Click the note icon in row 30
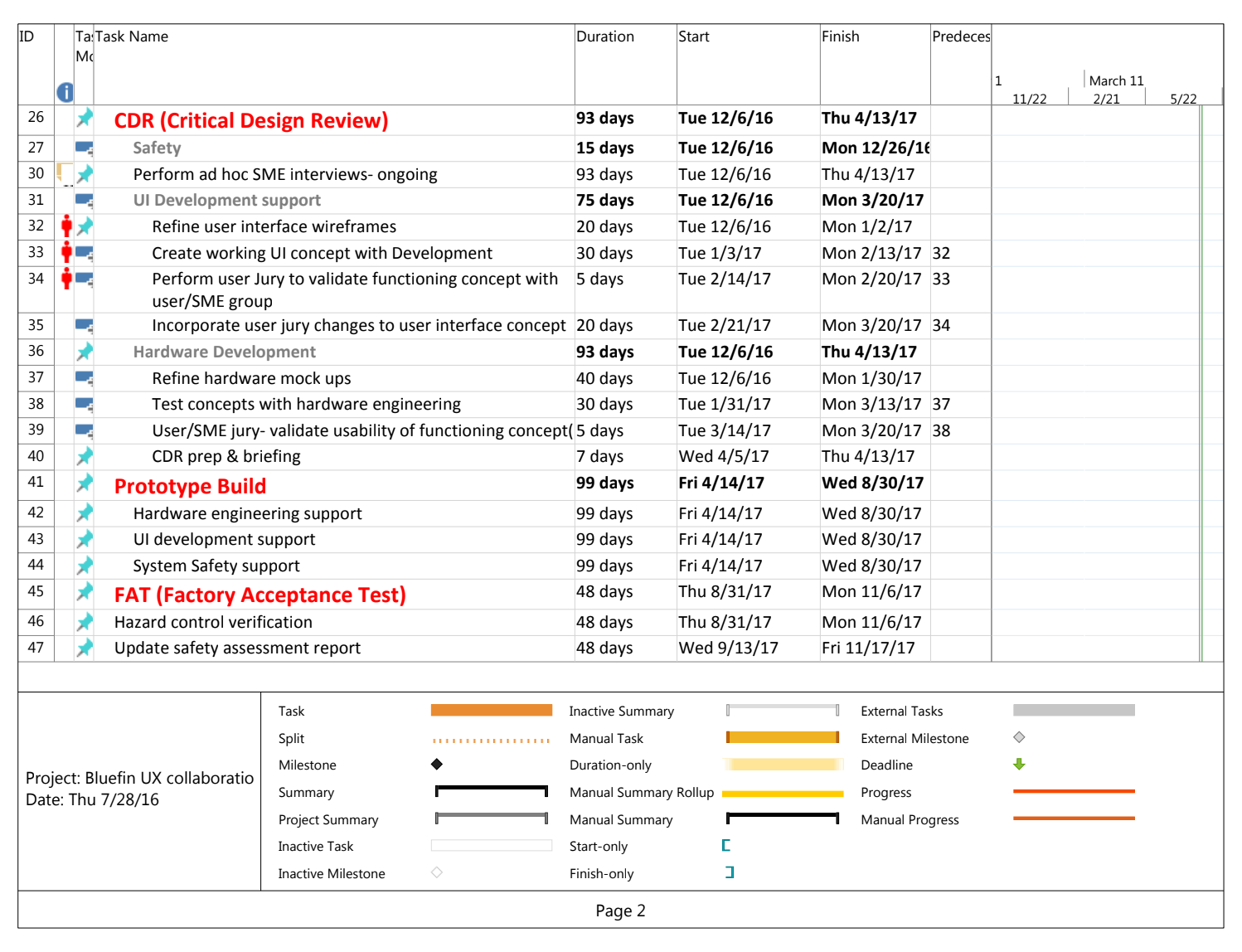The width and height of the screenshot is (1242, 952). tap(63, 173)
